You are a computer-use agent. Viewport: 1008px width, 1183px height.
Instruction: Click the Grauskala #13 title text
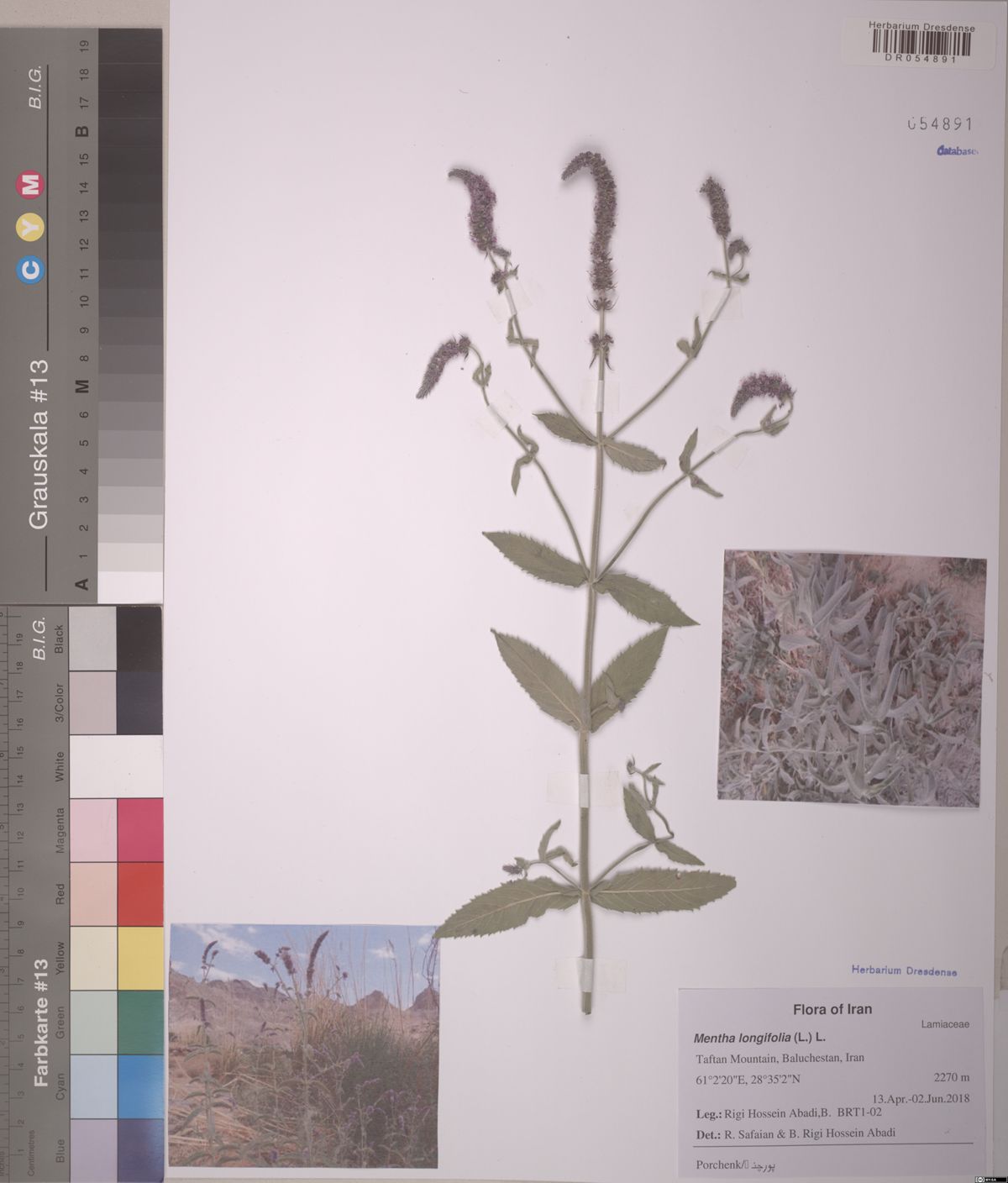pos(39,444)
